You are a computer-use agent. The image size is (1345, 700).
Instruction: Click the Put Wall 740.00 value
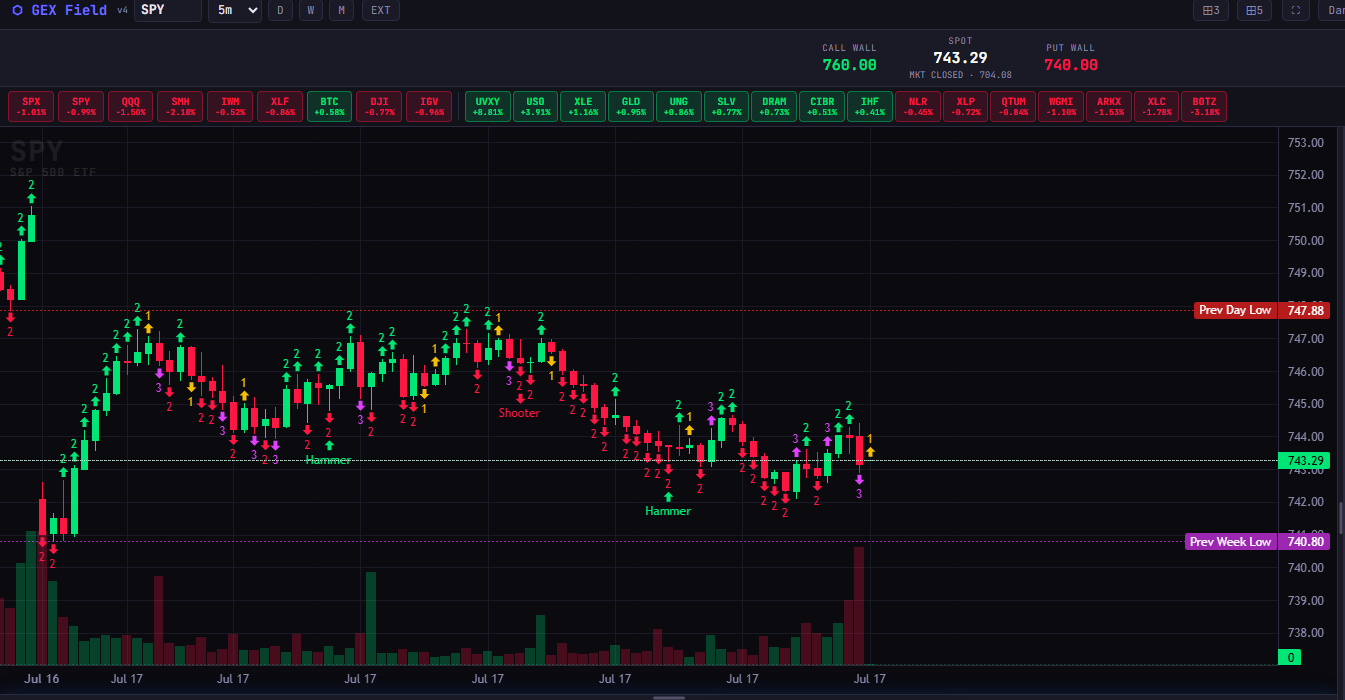pos(1071,65)
